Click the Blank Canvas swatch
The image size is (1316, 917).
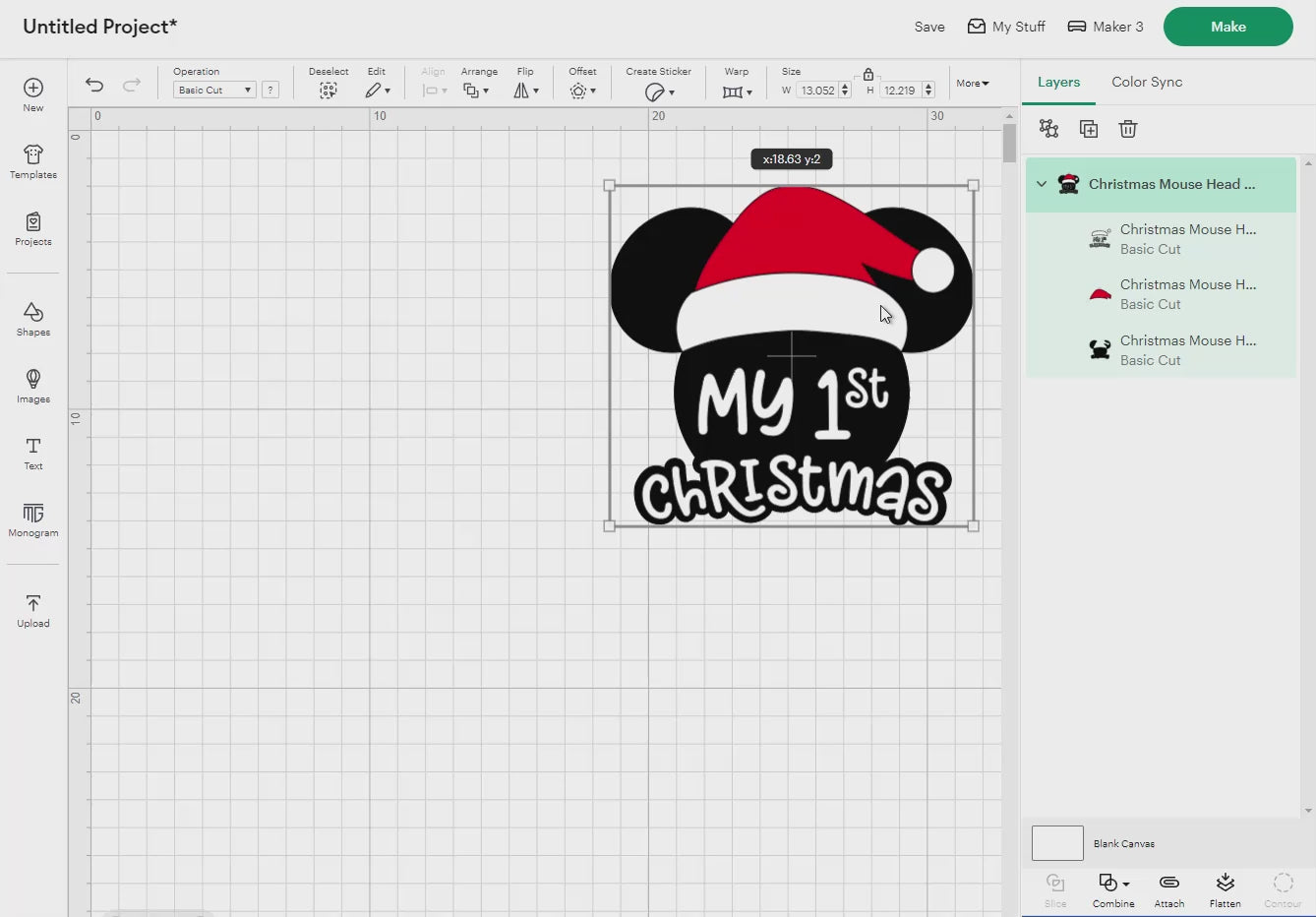(1057, 843)
